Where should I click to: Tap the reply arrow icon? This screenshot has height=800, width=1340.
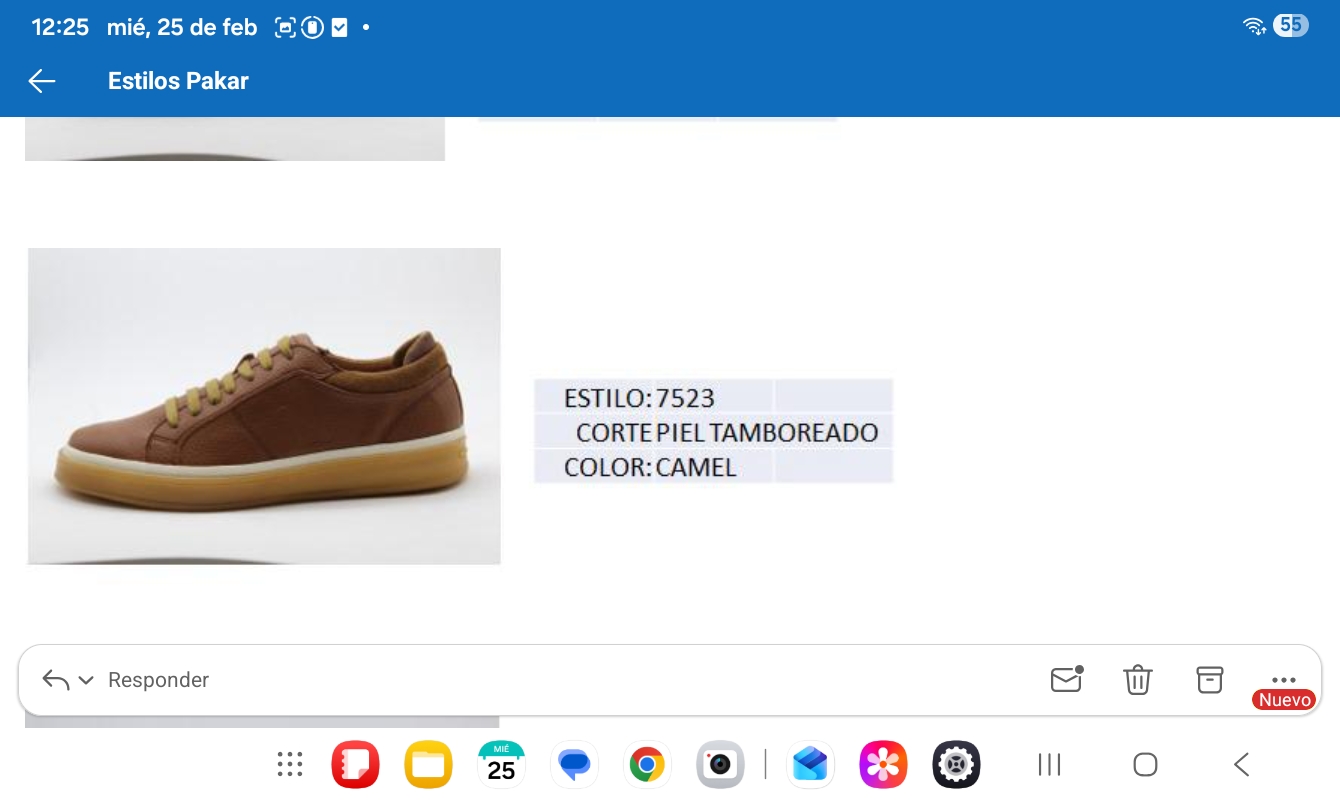(x=56, y=680)
